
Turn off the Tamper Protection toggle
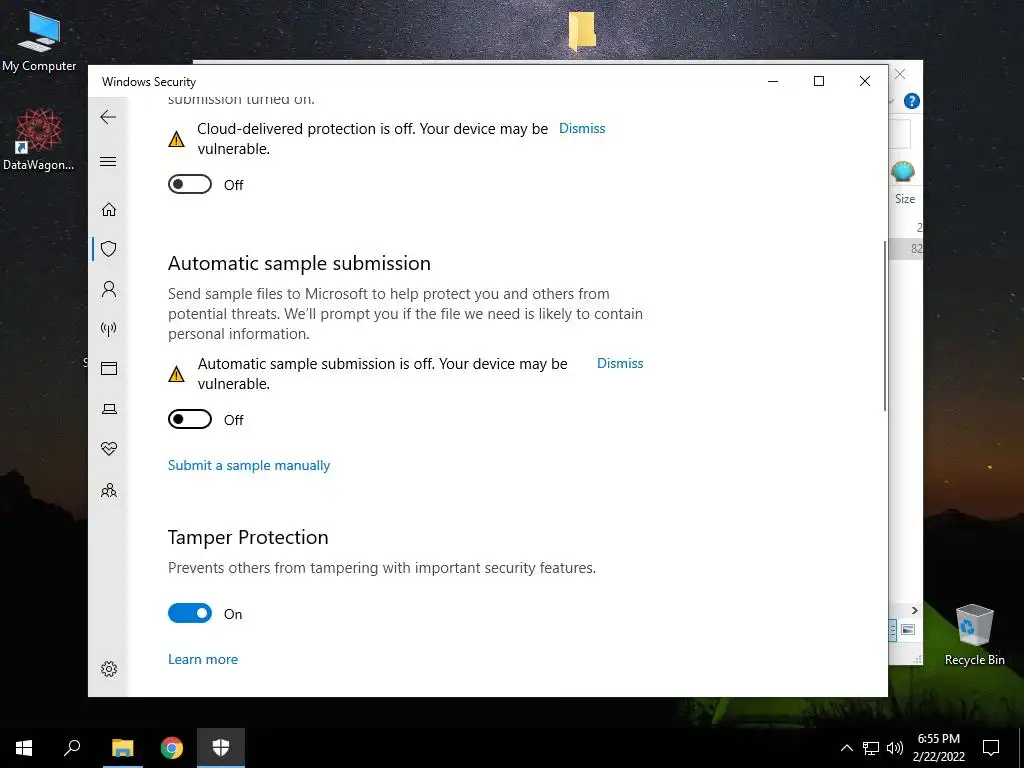[x=189, y=613]
